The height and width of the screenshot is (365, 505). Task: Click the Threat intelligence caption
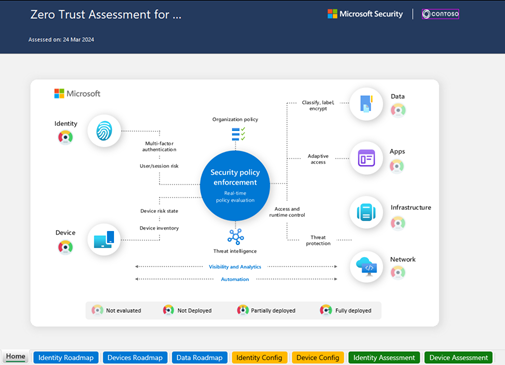(235, 251)
